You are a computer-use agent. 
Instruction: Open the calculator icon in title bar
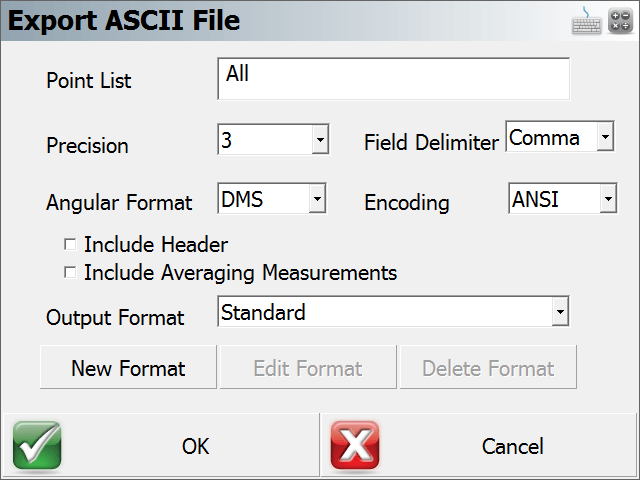click(x=620, y=20)
